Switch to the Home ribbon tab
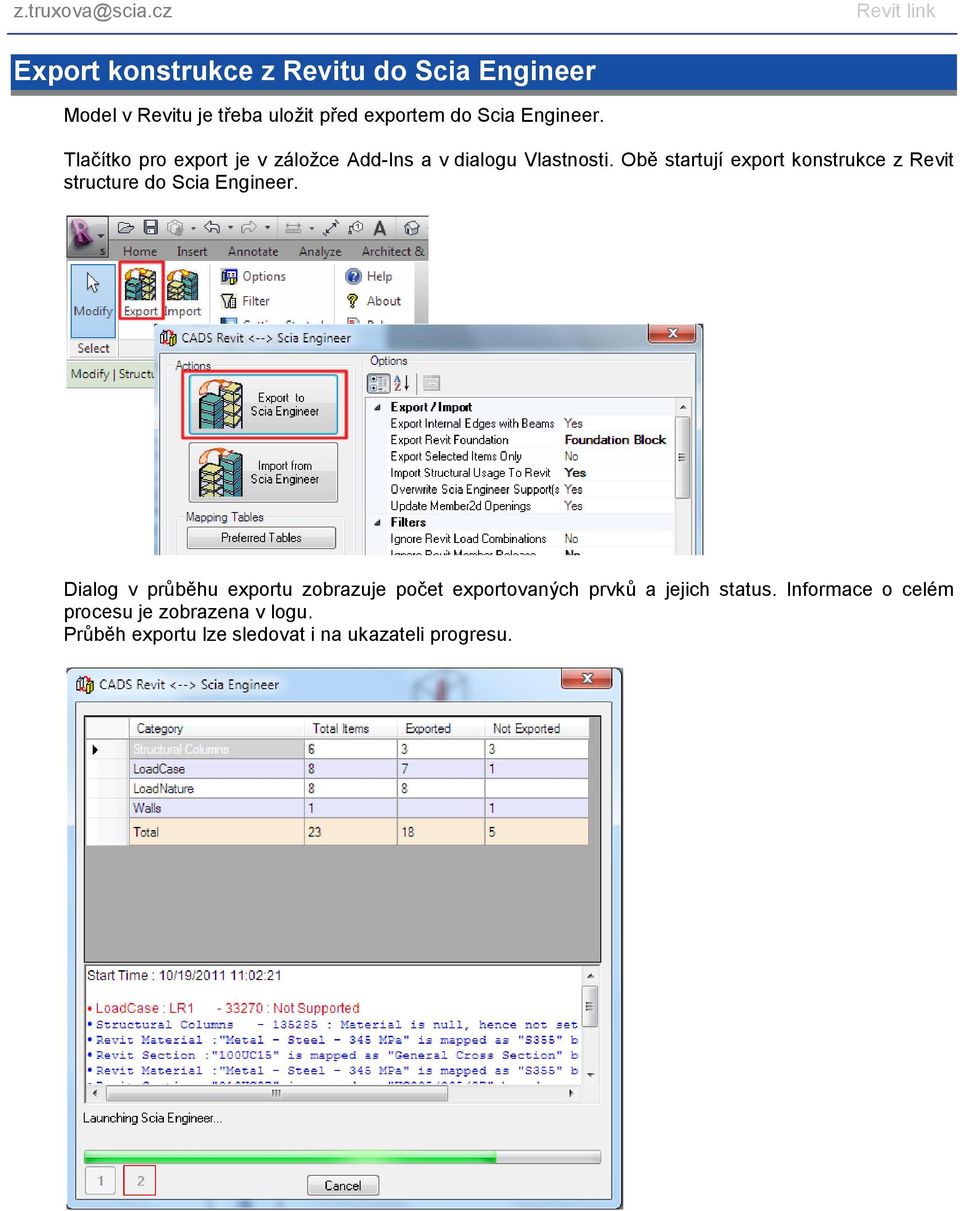 (x=140, y=252)
